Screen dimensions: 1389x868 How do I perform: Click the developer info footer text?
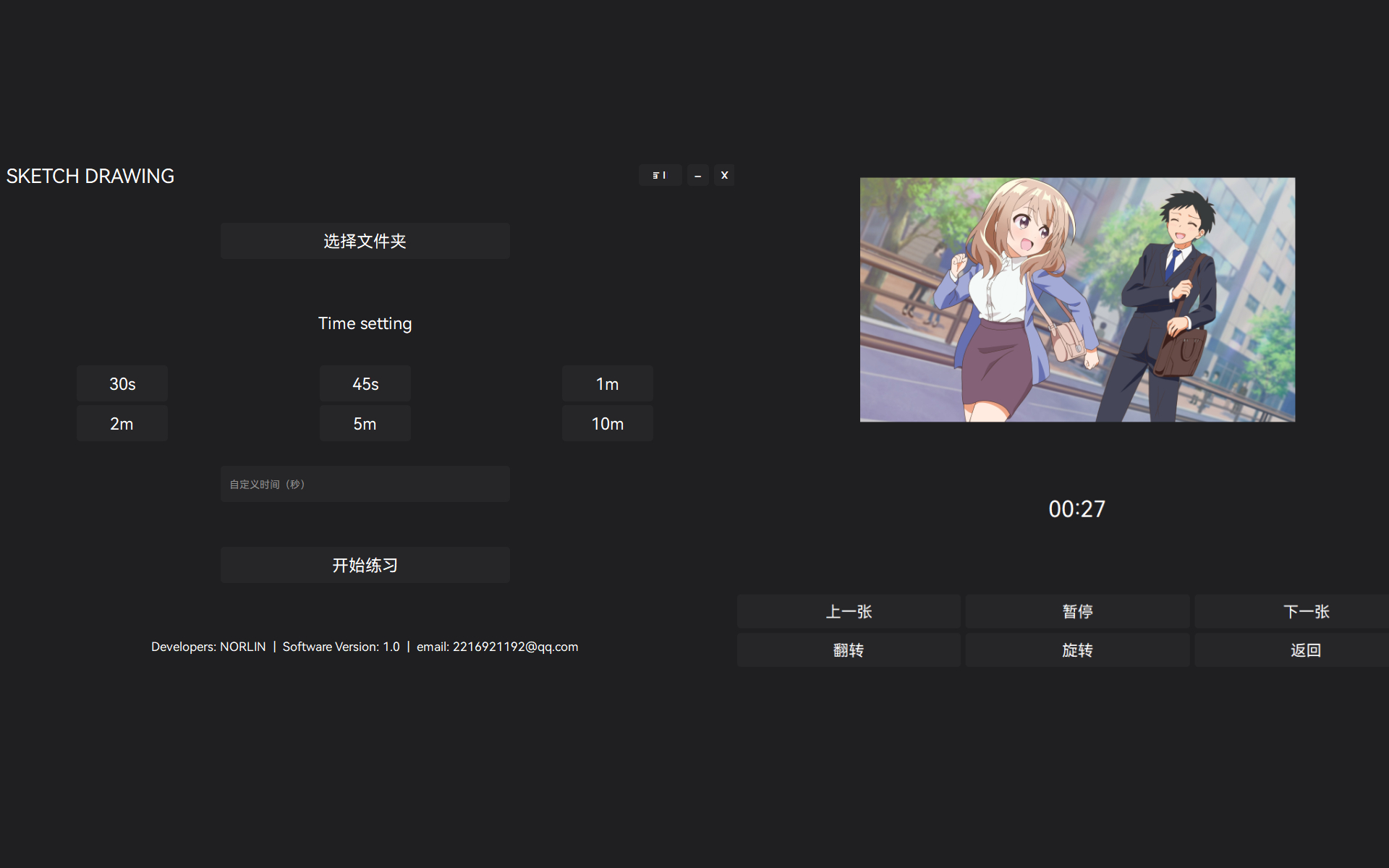365,647
